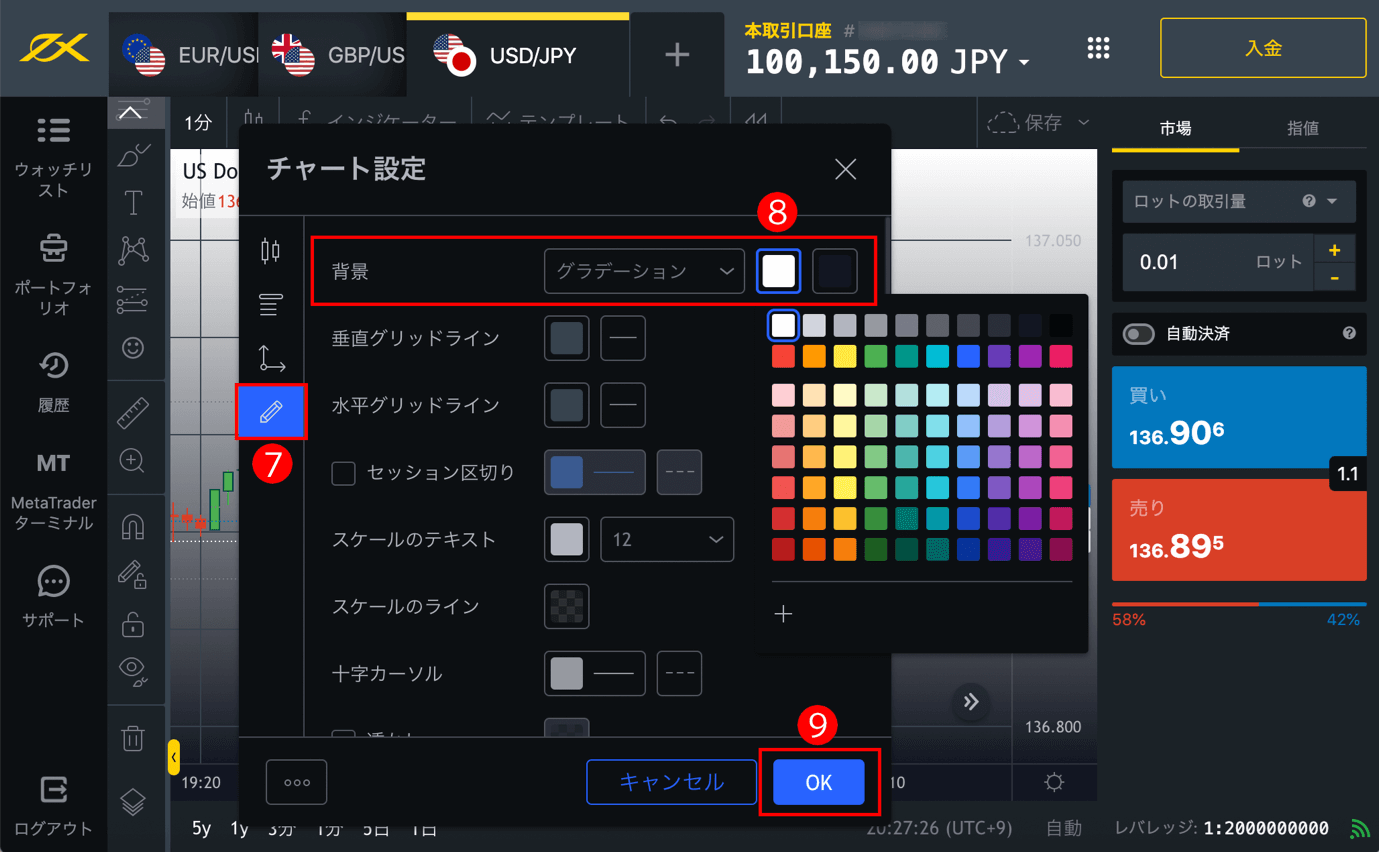This screenshot has height=852, width=1379.
Task: Click the vertical grid line color swatch
Action: coord(566,338)
